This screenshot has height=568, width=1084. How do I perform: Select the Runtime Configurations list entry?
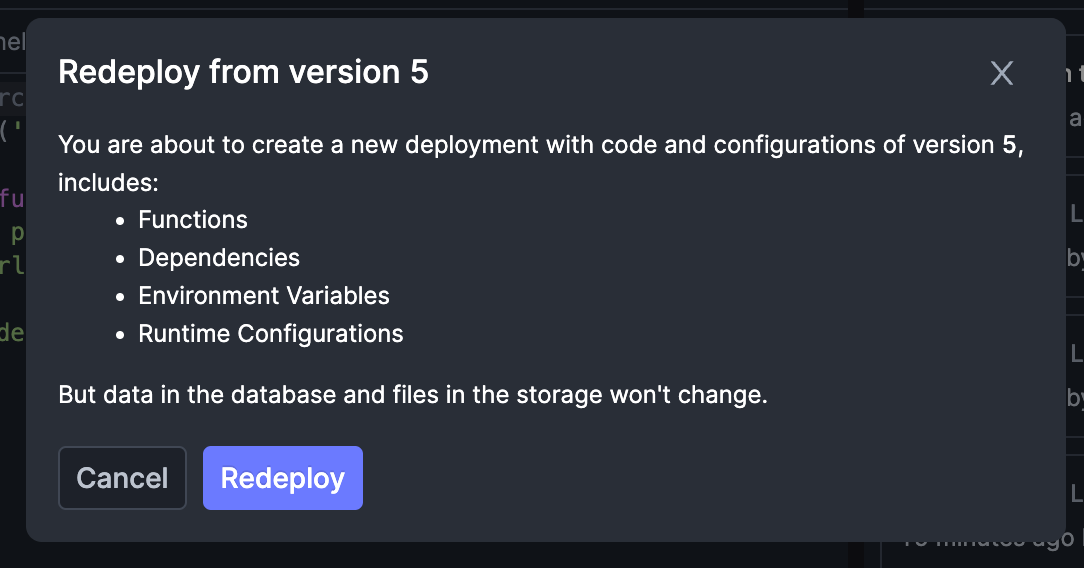click(x=271, y=334)
